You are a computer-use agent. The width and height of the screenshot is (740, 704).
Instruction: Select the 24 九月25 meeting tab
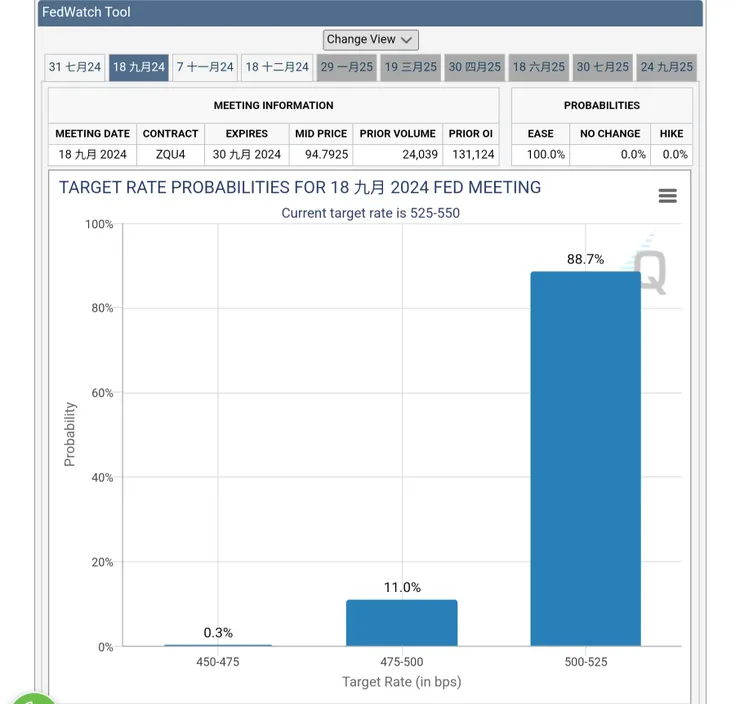coord(666,67)
